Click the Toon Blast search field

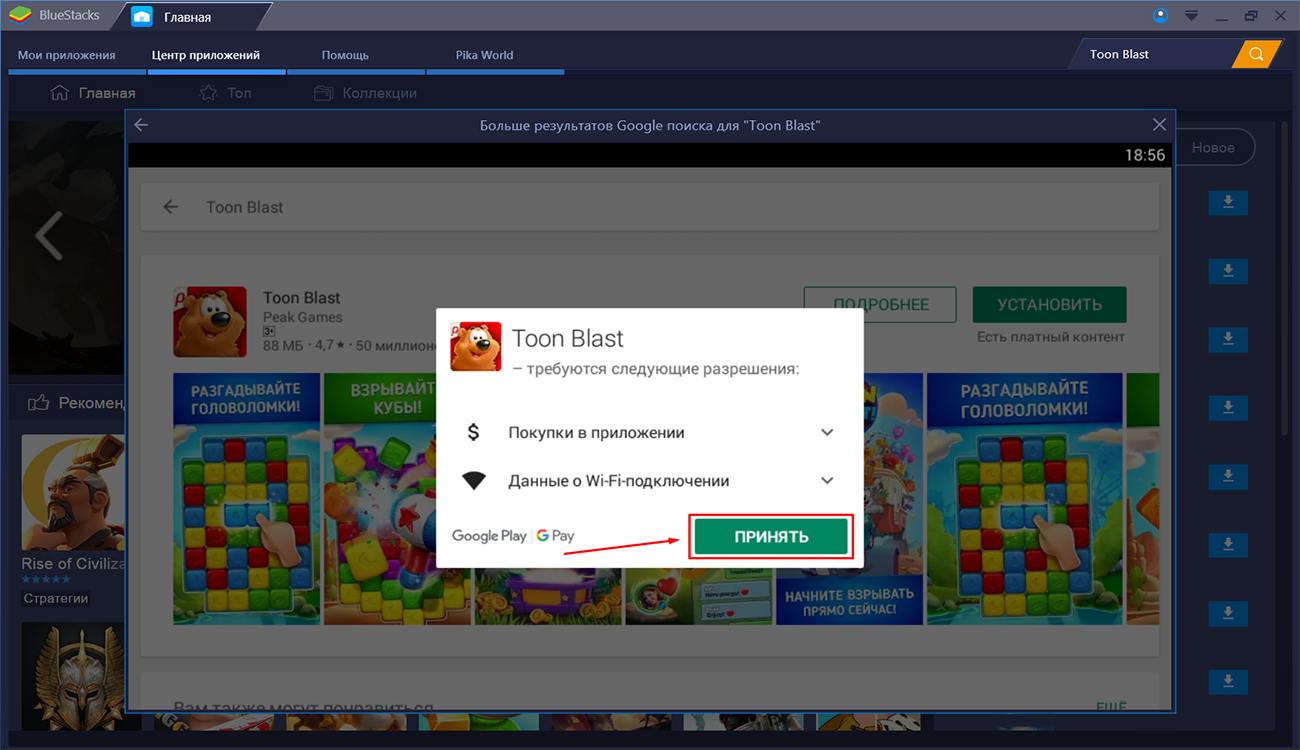click(x=1155, y=54)
